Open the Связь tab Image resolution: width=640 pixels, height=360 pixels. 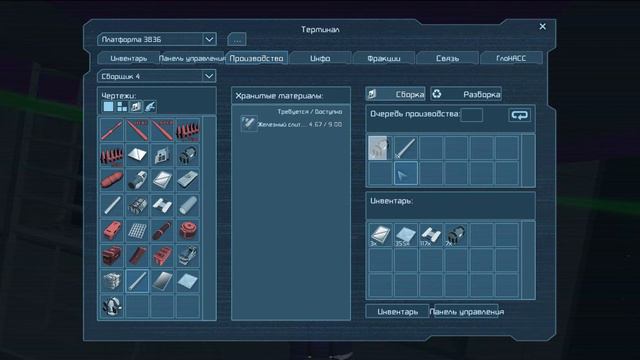tap(447, 58)
